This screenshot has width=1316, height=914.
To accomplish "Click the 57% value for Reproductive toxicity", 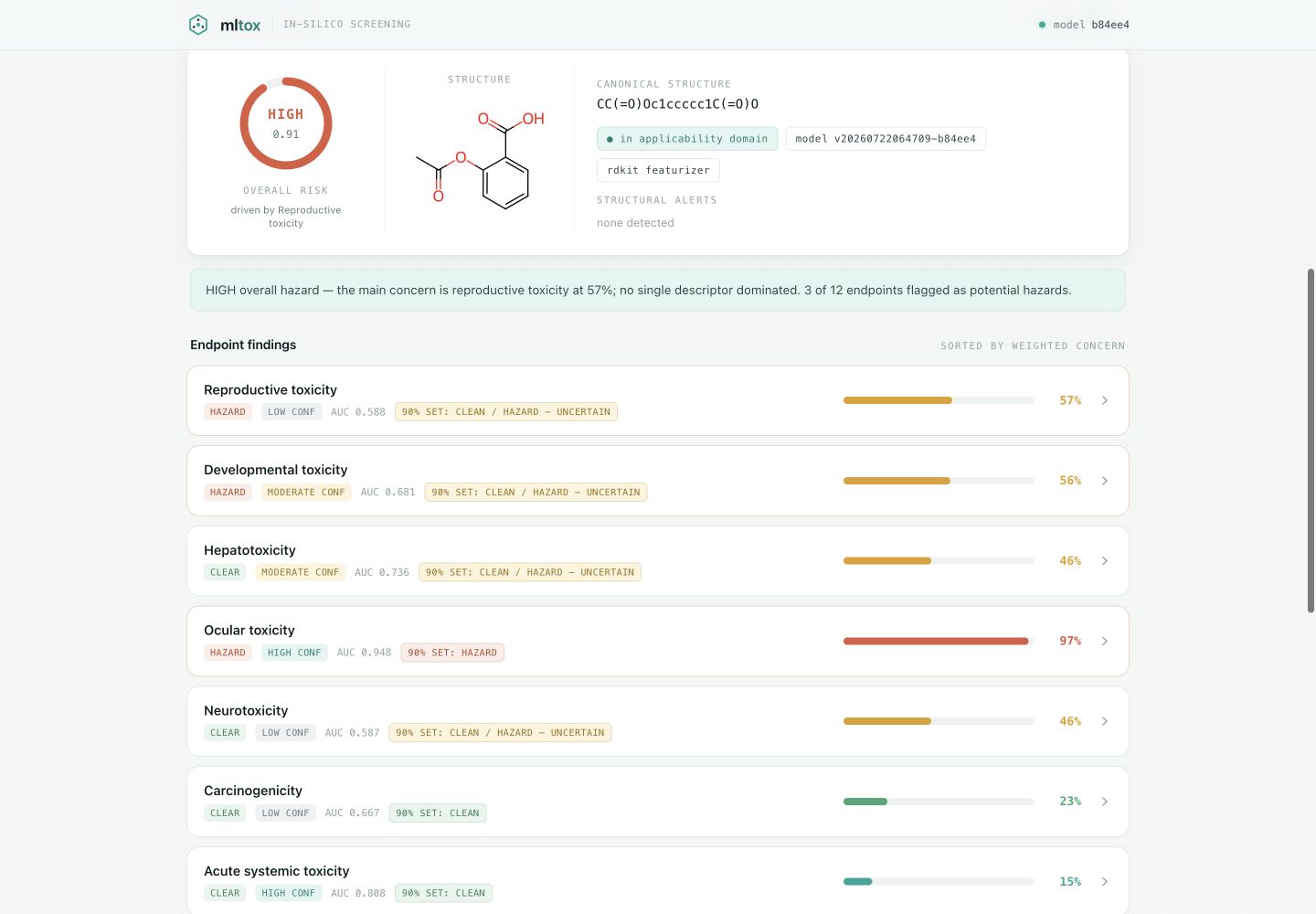I will [1070, 400].
